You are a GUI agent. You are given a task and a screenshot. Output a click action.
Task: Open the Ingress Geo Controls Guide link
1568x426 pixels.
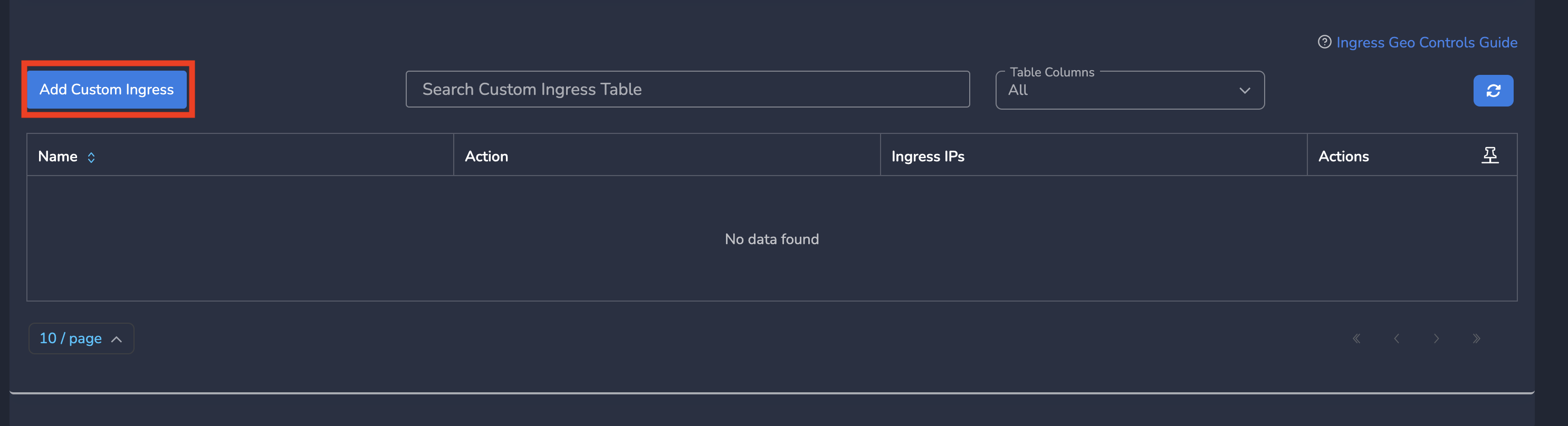click(x=1426, y=43)
